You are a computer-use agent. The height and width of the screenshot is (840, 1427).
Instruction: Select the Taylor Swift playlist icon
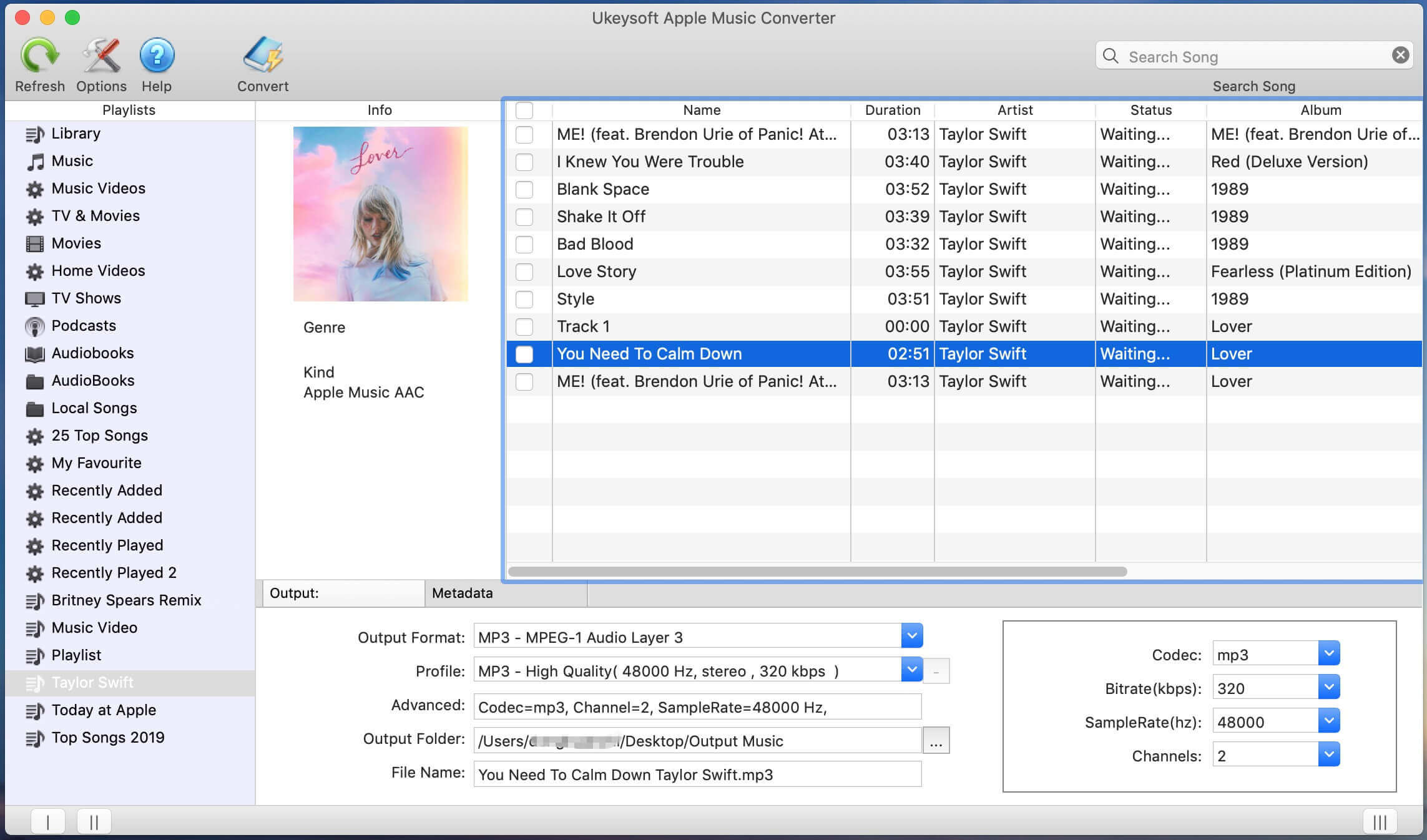point(33,682)
